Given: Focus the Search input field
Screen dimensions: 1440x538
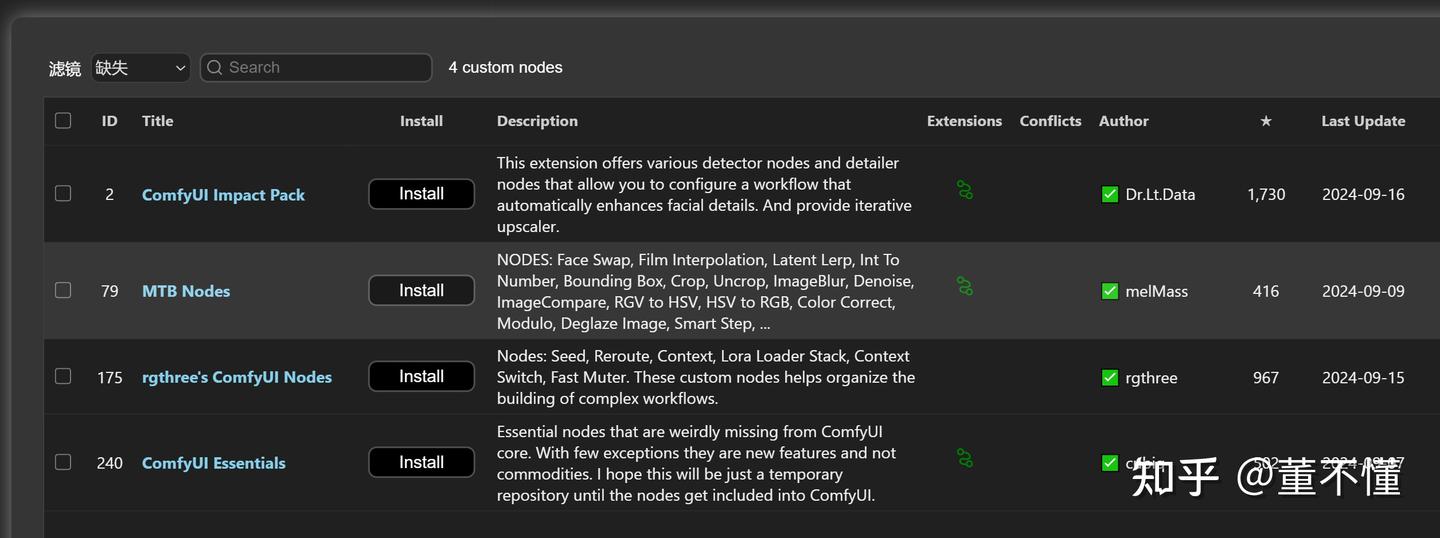Looking at the screenshot, I should (325, 68).
